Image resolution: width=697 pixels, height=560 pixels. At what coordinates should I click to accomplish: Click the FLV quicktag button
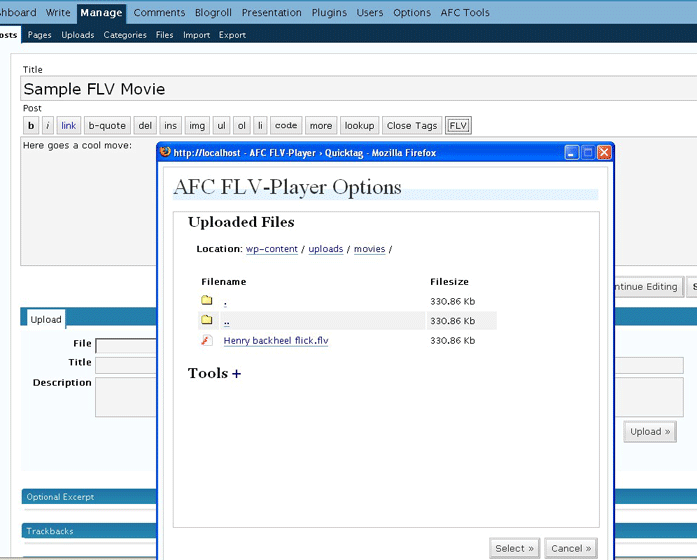click(458, 125)
